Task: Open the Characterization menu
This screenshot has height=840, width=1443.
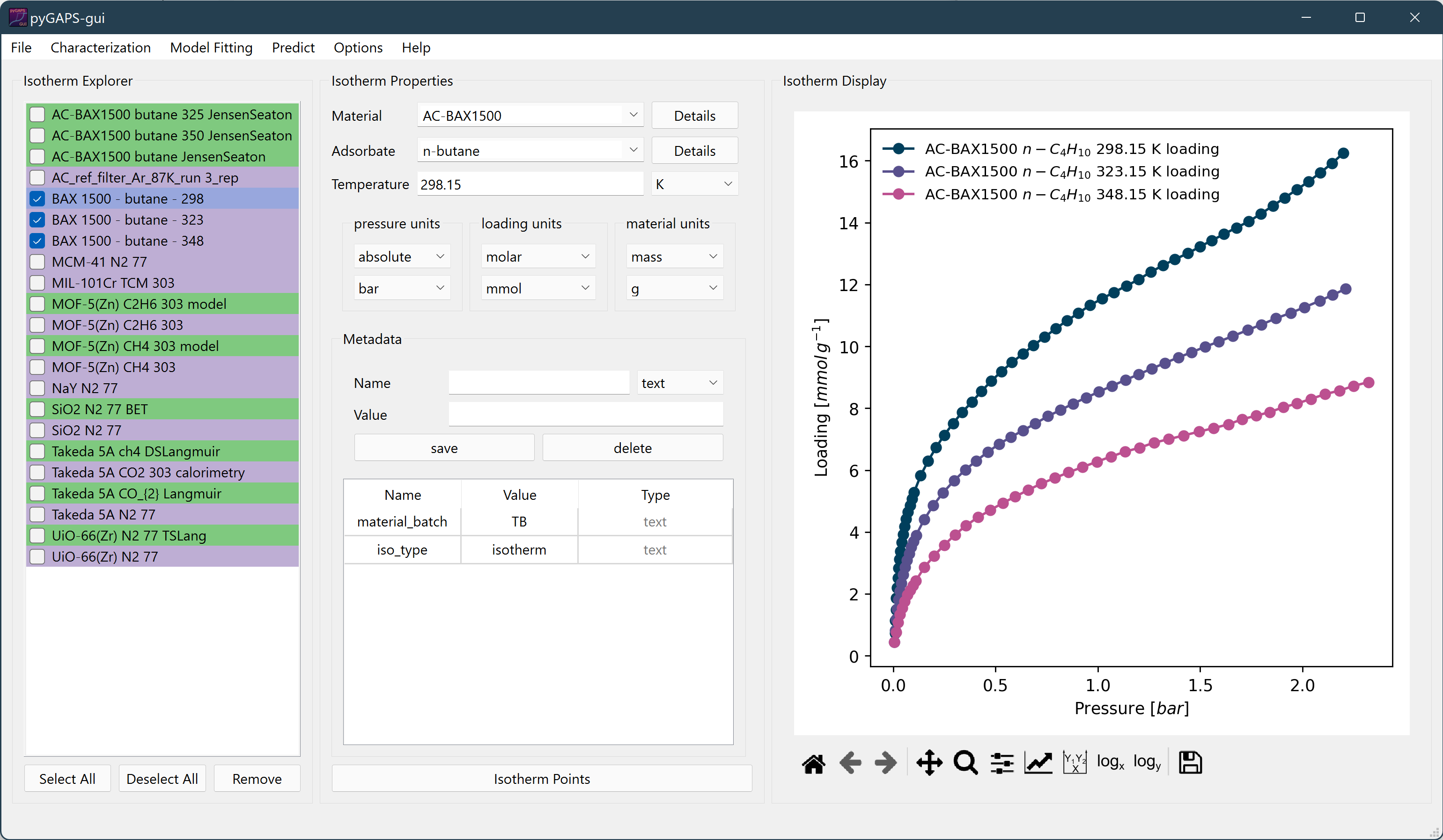Action: 100,47
